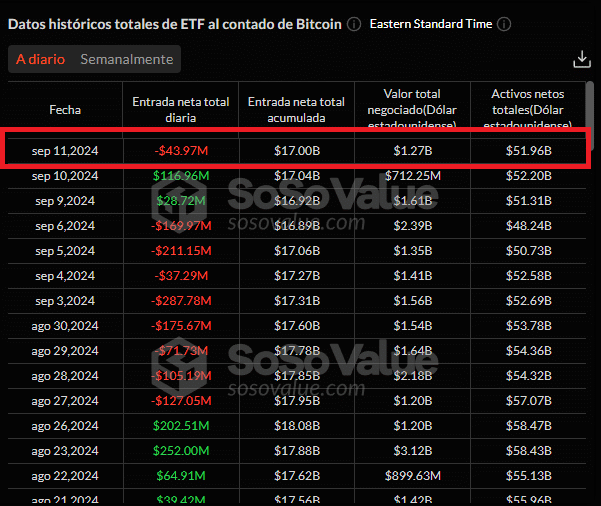
Task: Click date cell ago 29,2024
Action: pyautogui.click(x=65, y=351)
